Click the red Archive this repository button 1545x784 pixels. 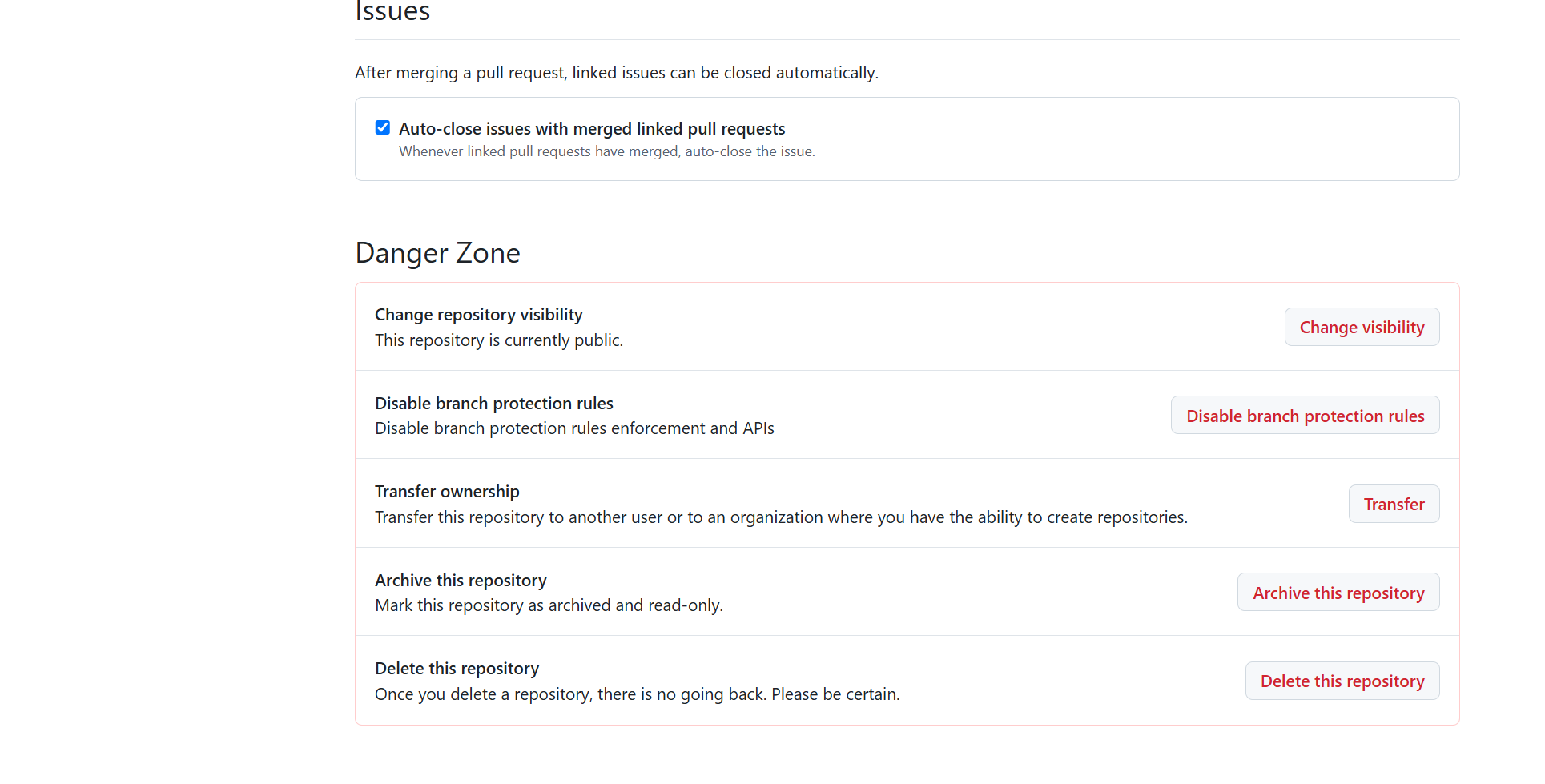coord(1338,593)
